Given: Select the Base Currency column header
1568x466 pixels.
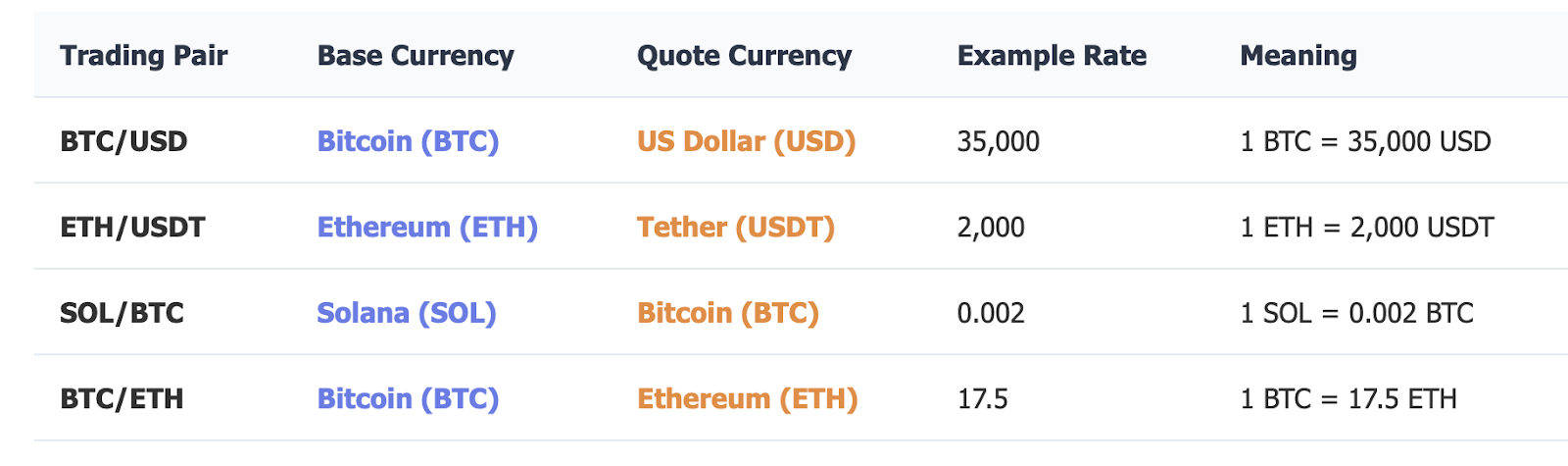Looking at the screenshot, I should tap(415, 56).
